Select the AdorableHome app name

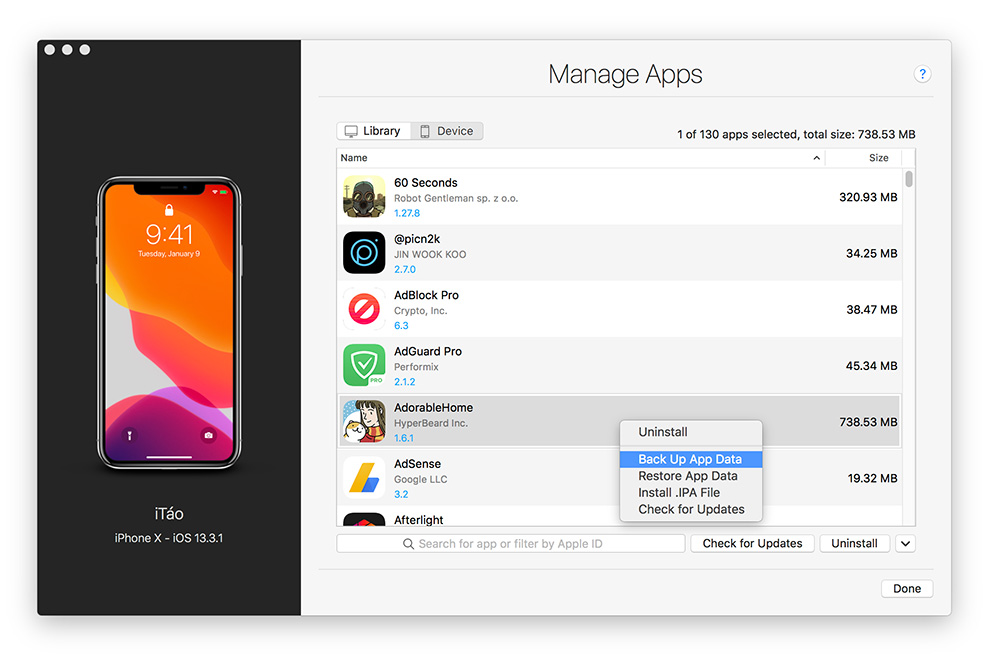pyautogui.click(x=434, y=407)
